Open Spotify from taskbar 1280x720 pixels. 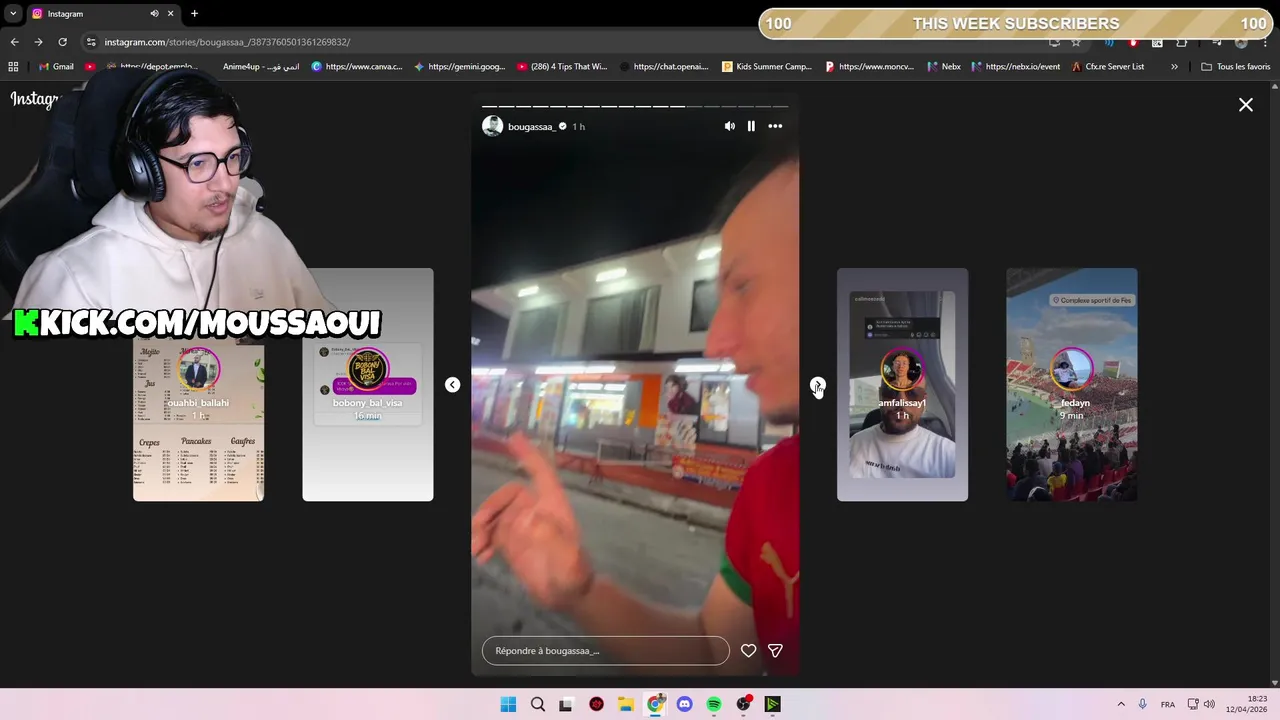pyautogui.click(x=714, y=704)
